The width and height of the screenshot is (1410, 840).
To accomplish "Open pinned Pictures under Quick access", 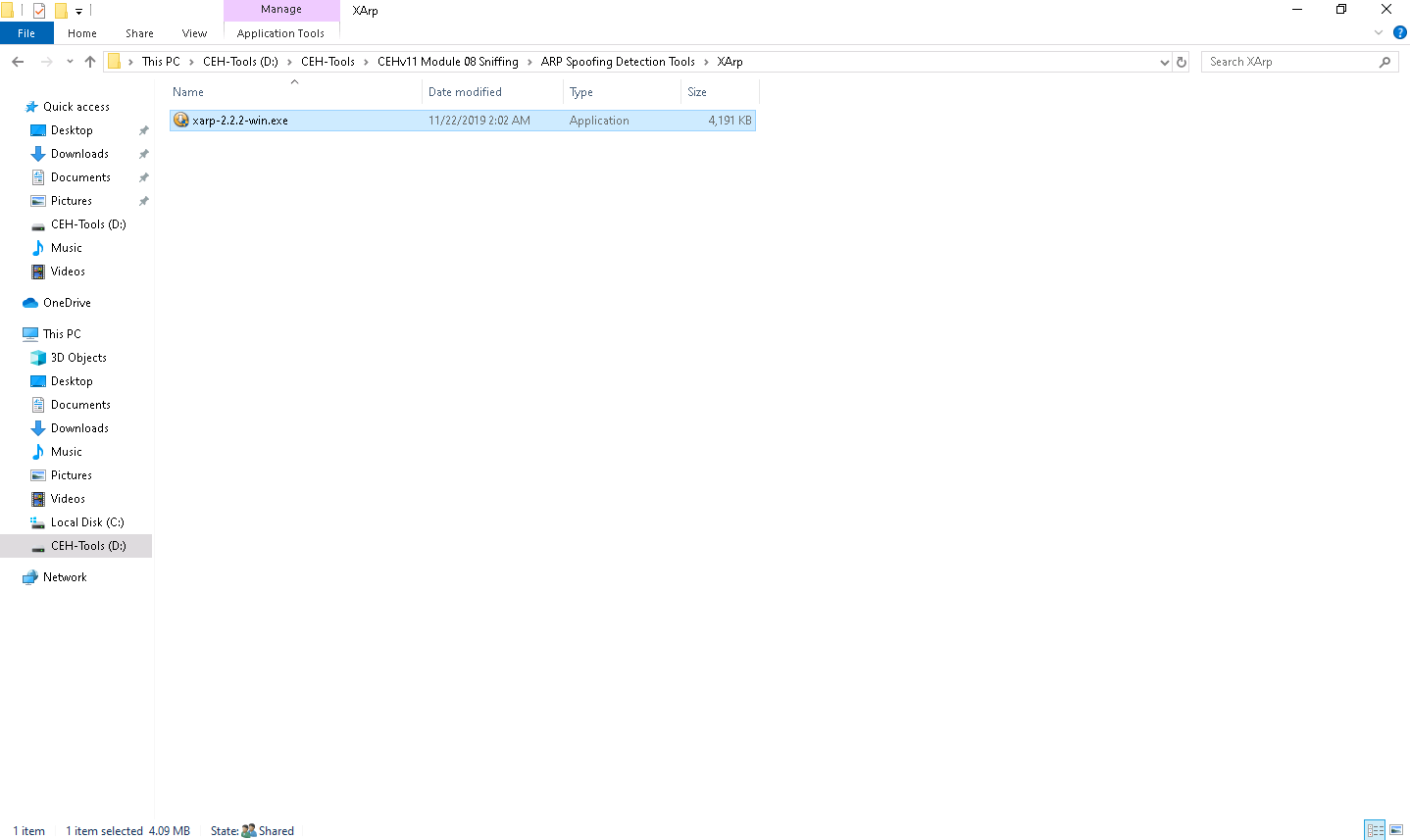I will 72,201.
